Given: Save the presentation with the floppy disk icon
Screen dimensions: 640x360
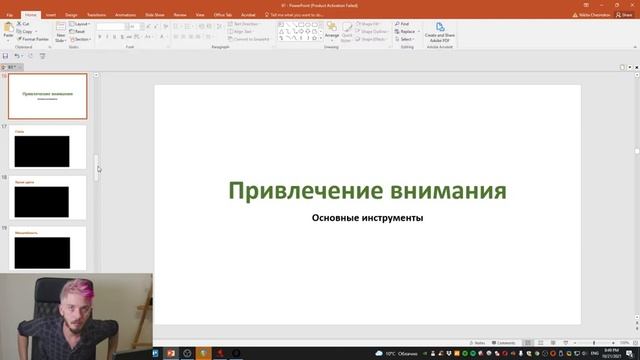Looking at the screenshot, I should tap(5, 56).
